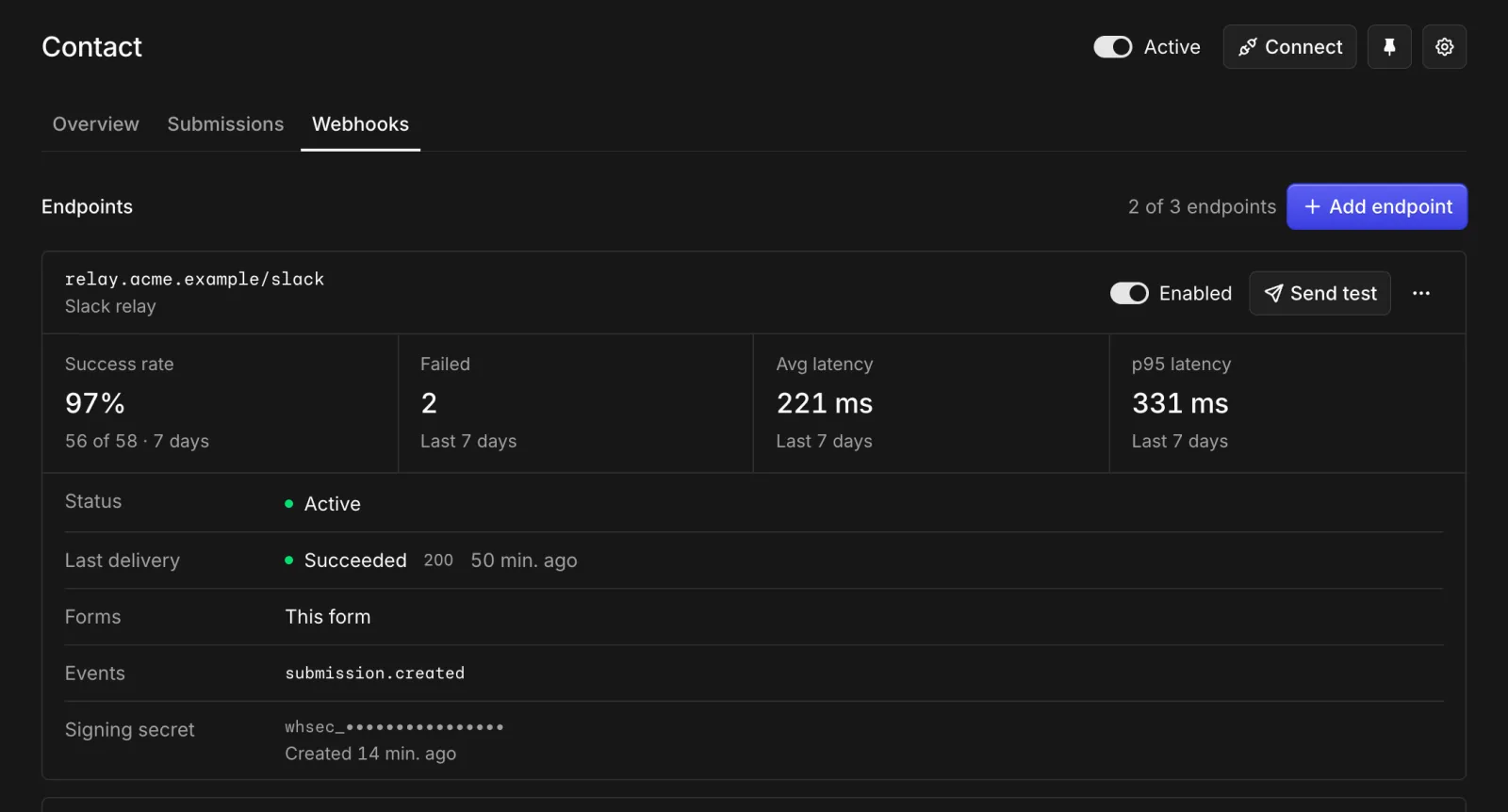Open the Submissions tab
The width and height of the screenshot is (1508, 812).
225,124
